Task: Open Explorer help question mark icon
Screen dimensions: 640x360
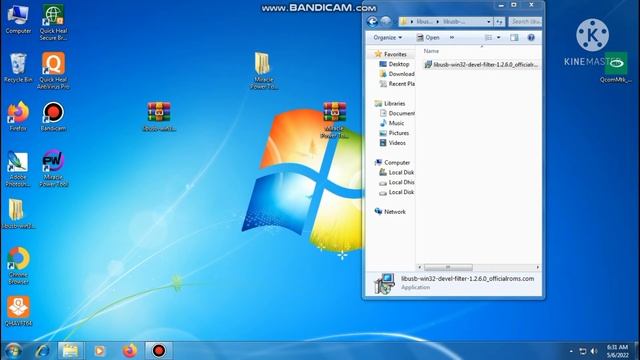Action: pyautogui.click(x=531, y=38)
